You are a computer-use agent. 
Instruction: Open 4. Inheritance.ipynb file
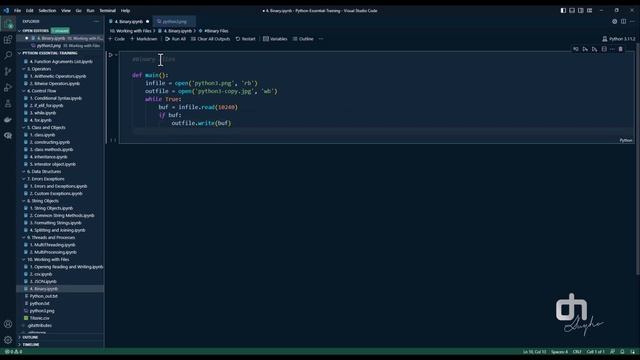[60, 157]
